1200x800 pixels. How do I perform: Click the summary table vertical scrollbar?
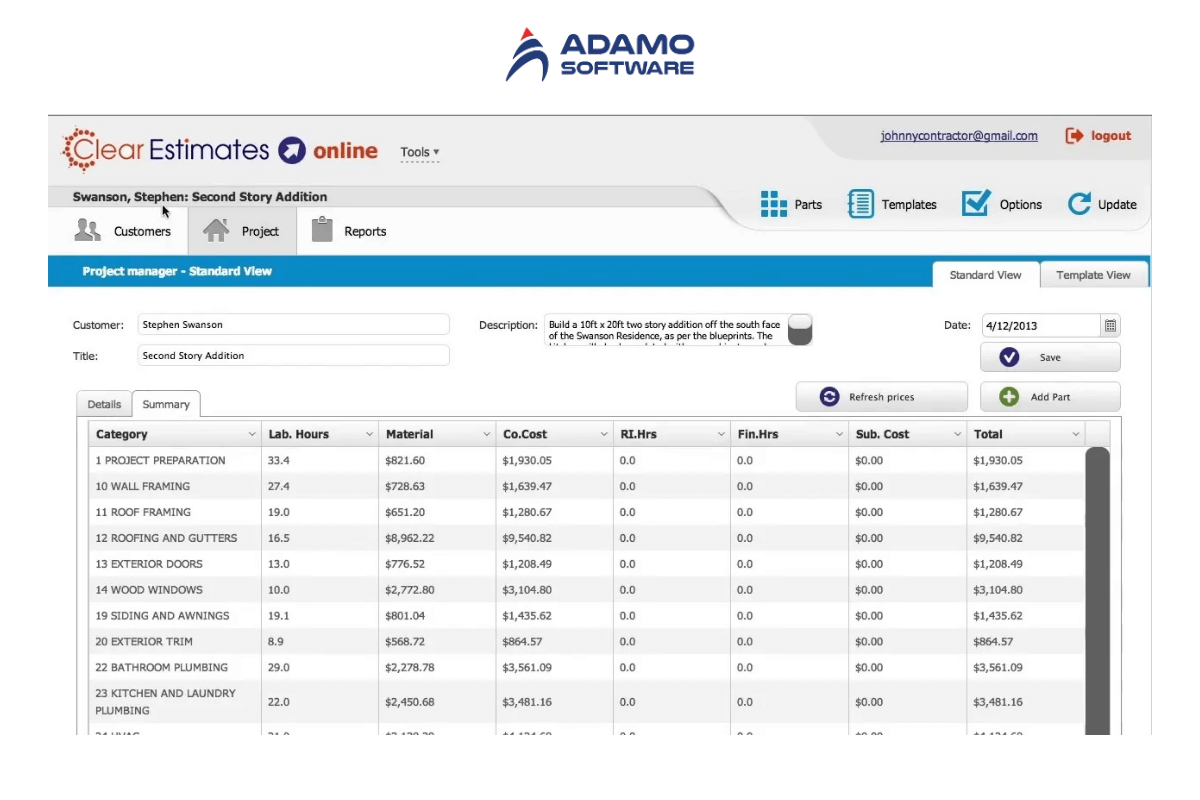(1097, 590)
